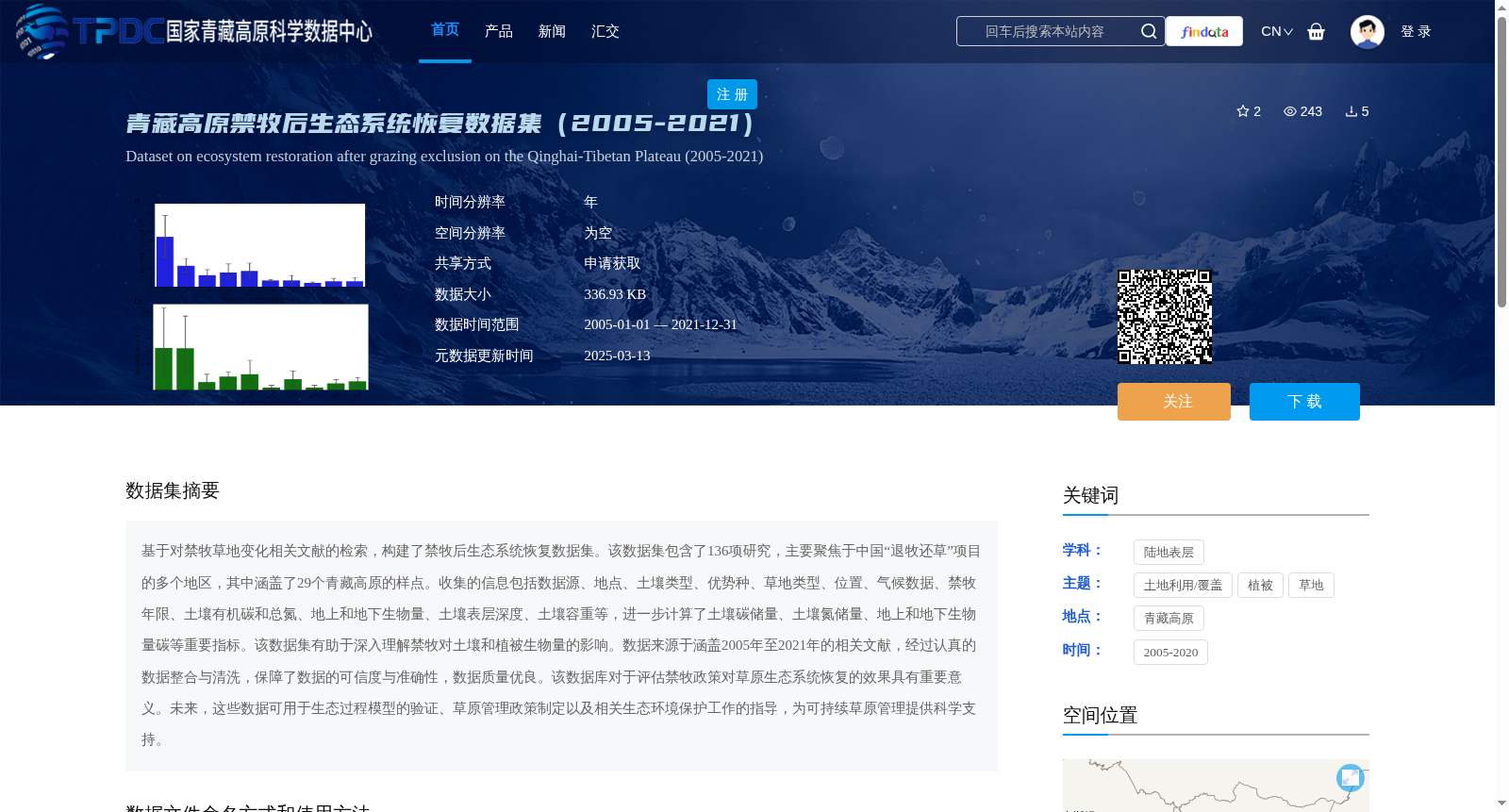The width and height of the screenshot is (1509, 812).
Task: Click the 336.93 KB data size value
Action: pos(615,294)
